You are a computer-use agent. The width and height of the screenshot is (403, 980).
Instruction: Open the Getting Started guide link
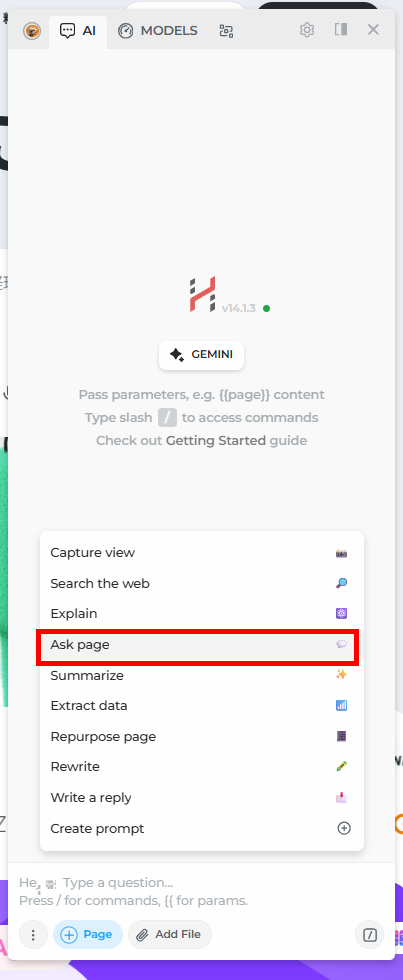(216, 441)
